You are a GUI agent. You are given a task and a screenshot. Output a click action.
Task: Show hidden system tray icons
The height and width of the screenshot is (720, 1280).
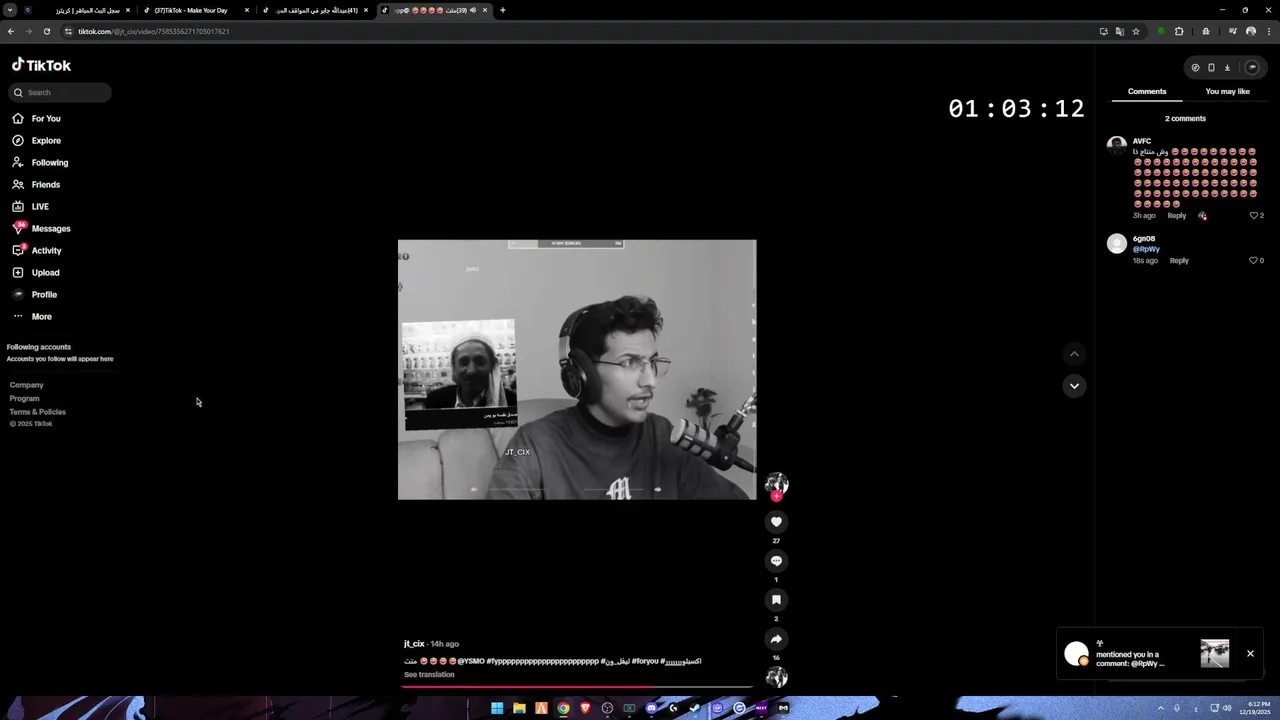tap(1160, 708)
